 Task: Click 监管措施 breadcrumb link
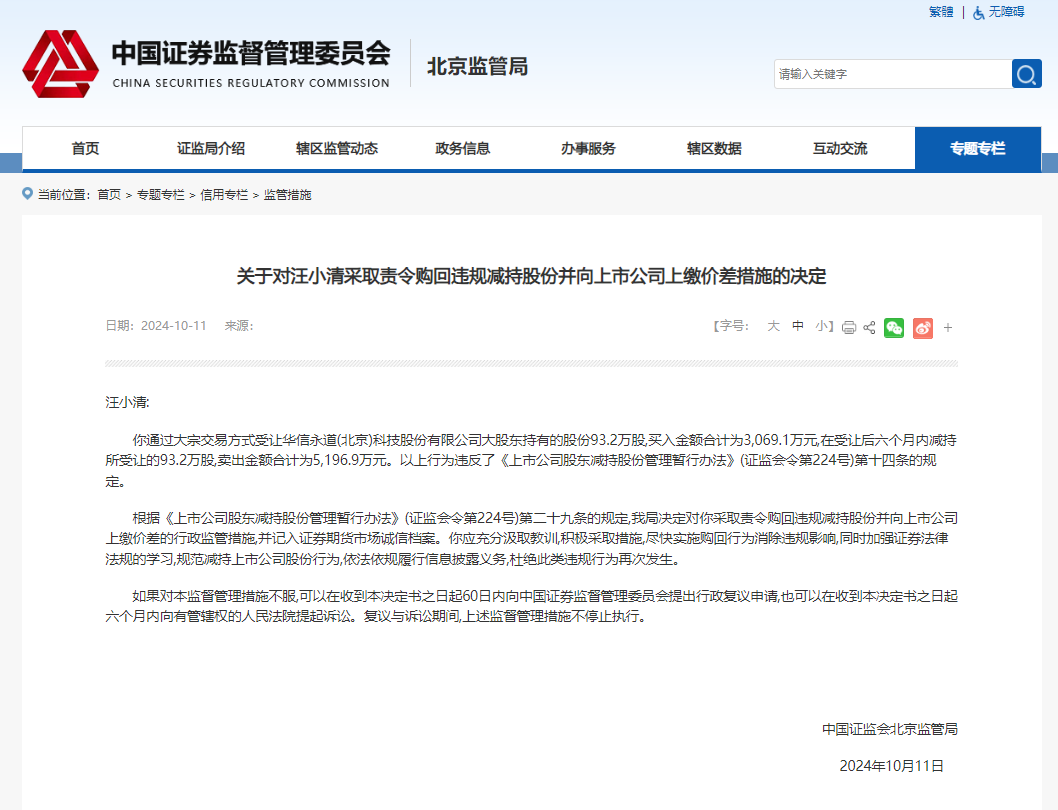(288, 195)
